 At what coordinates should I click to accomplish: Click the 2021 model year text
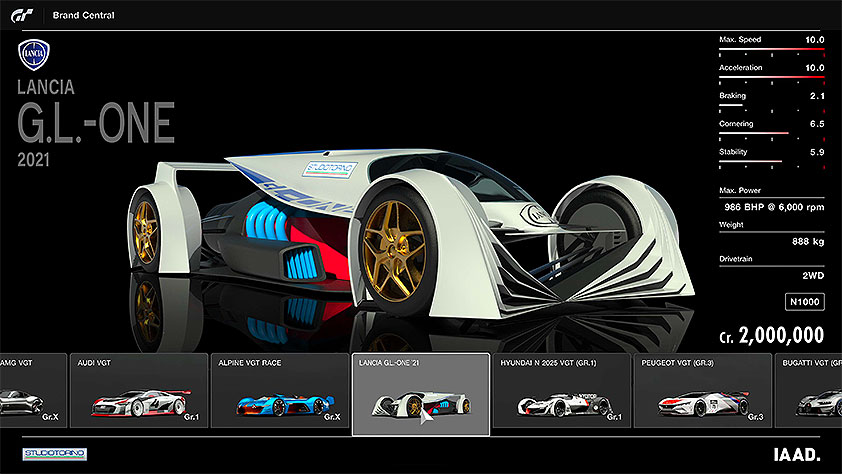(33, 160)
